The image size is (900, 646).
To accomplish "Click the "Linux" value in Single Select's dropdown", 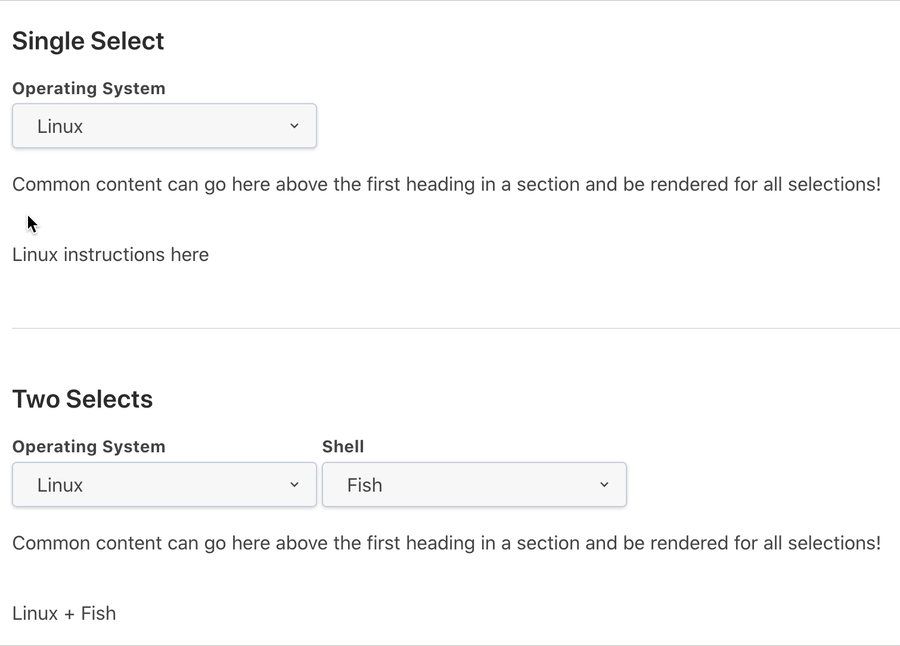I will pos(60,127).
